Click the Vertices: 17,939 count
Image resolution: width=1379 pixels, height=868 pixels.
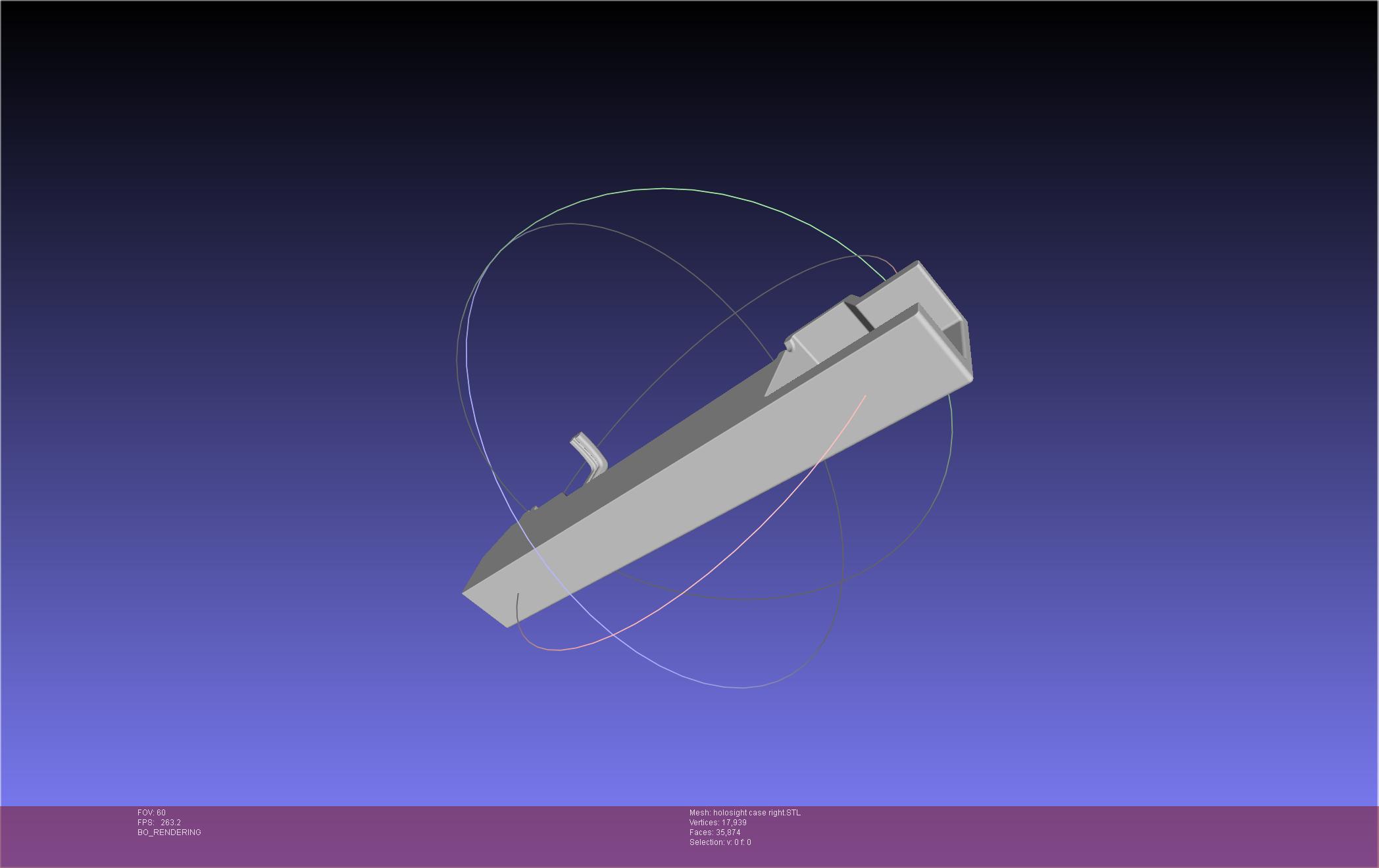coord(718,823)
